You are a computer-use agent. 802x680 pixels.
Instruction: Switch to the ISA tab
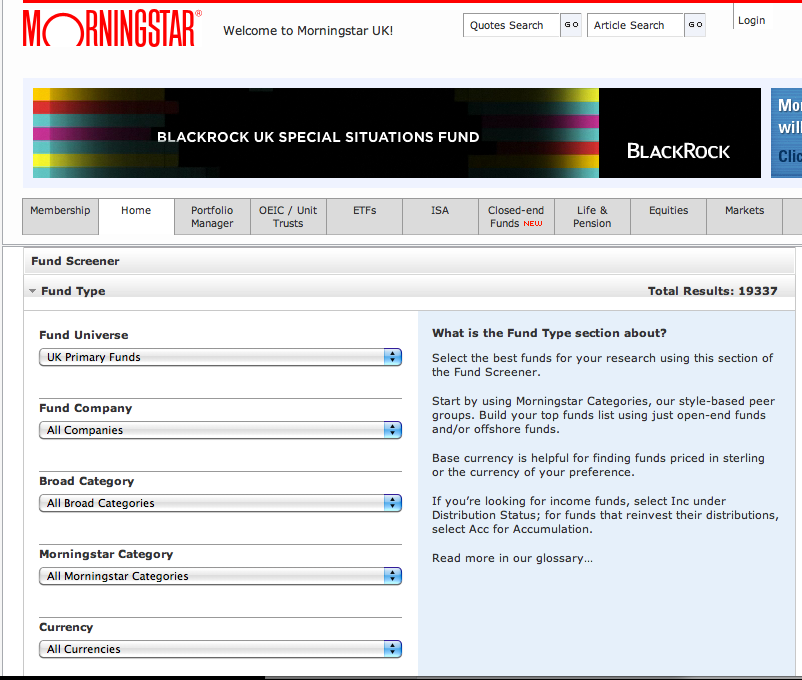pos(440,216)
